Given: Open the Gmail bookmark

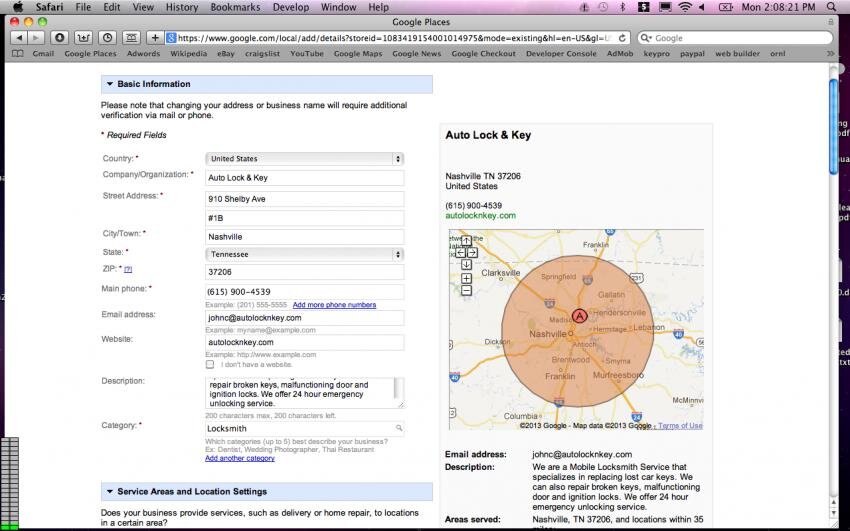Looking at the screenshot, I should point(43,54).
